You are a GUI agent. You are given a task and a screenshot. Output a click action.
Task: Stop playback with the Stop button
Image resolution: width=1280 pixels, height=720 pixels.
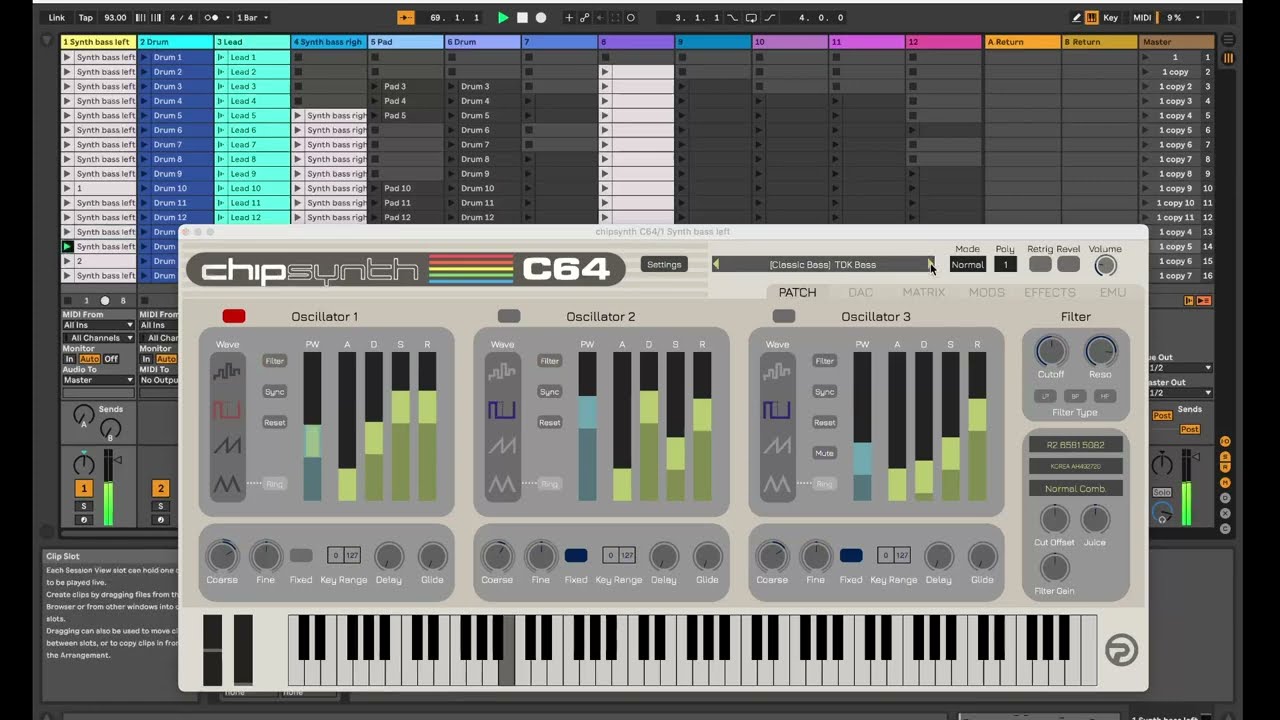(x=522, y=17)
